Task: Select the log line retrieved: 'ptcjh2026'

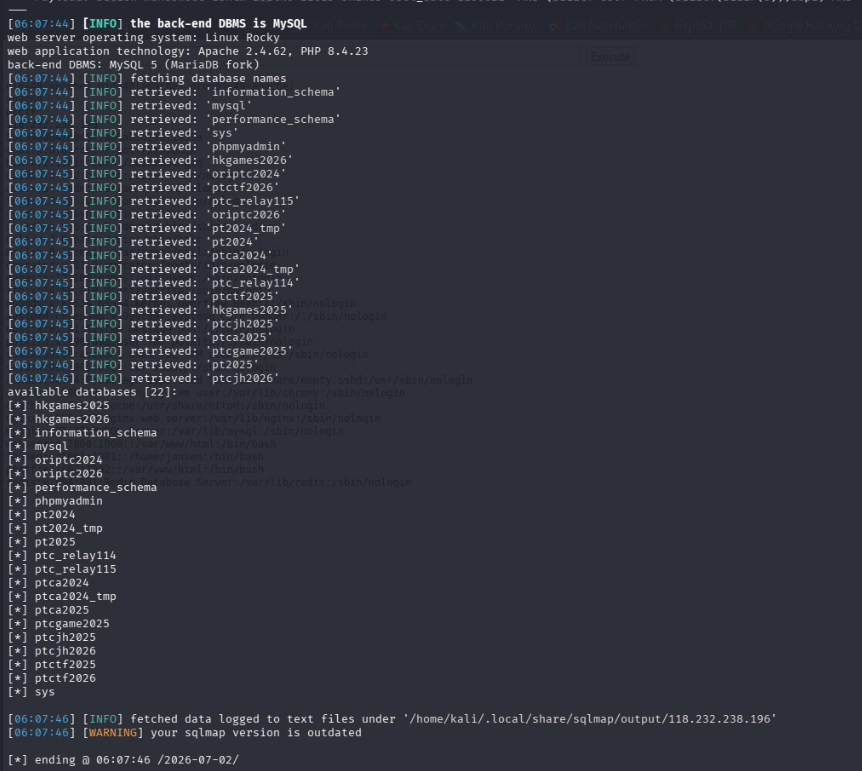Action: tap(143, 378)
